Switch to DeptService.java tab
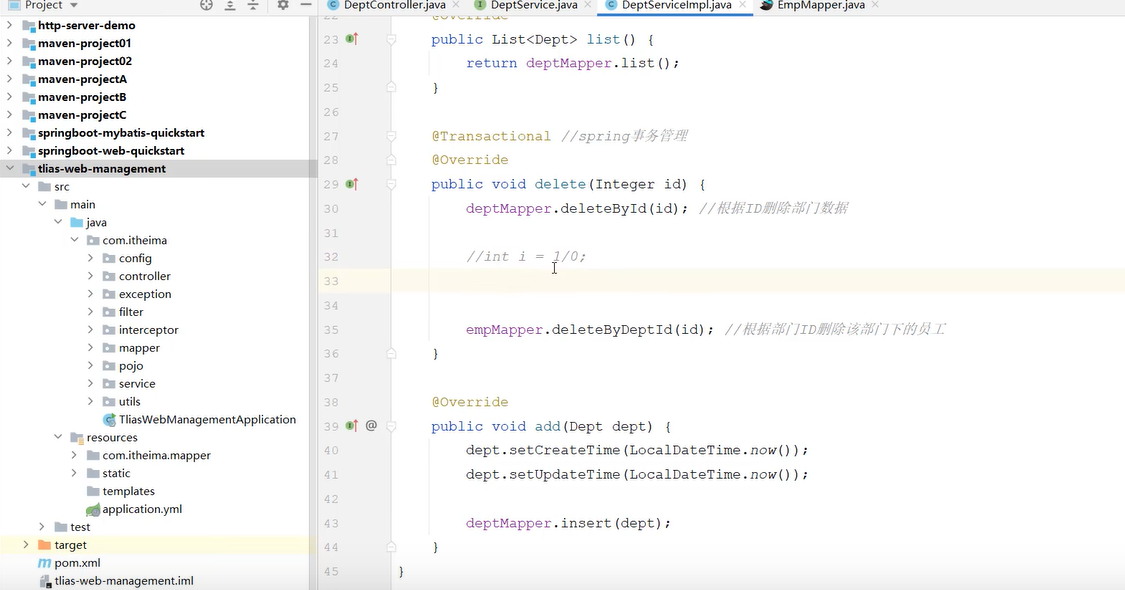Viewport: 1125px width, 590px height. 534,5
